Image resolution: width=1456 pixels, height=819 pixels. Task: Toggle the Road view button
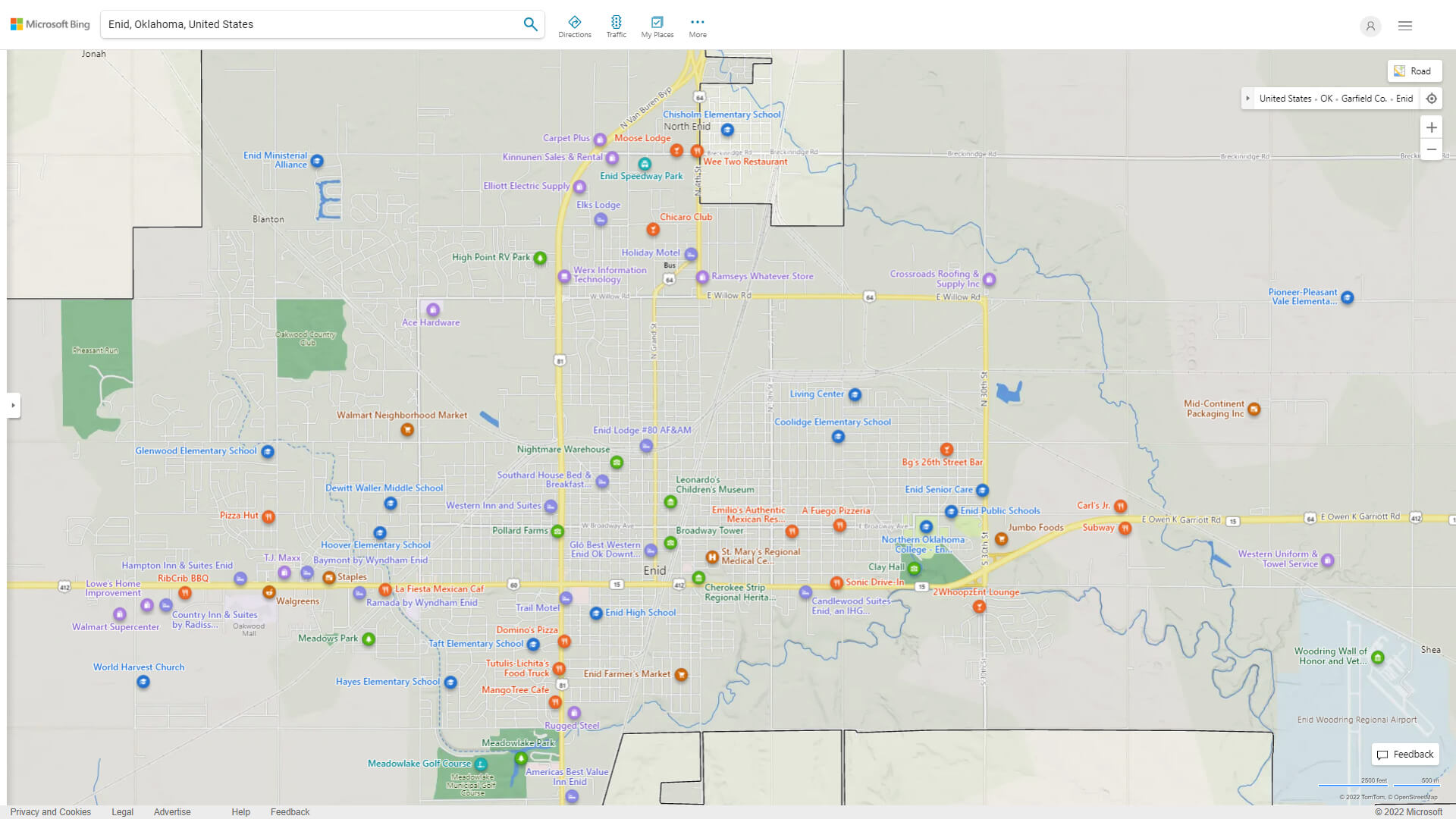(1414, 71)
